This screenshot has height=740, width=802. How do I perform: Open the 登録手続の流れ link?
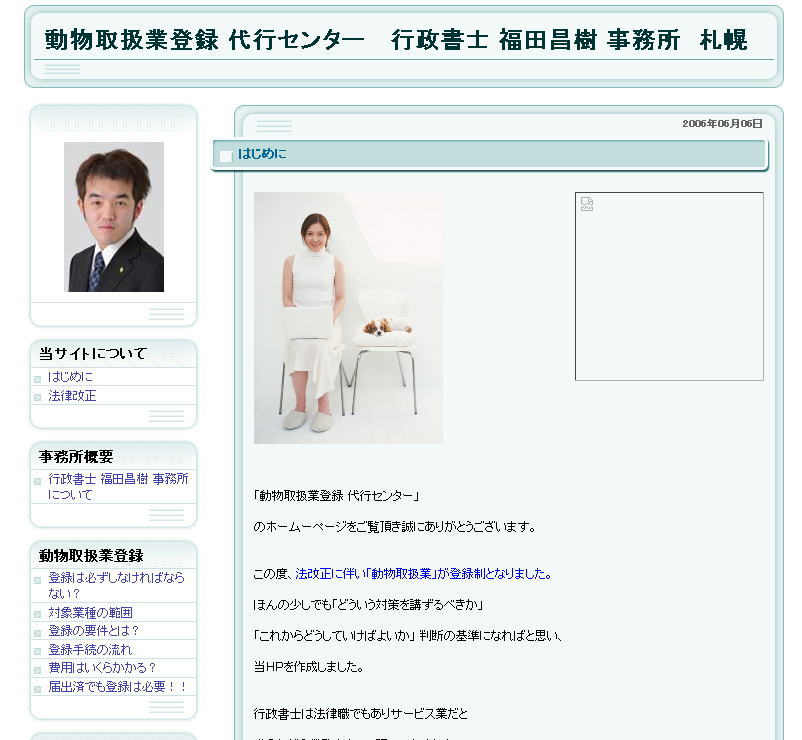click(x=90, y=649)
